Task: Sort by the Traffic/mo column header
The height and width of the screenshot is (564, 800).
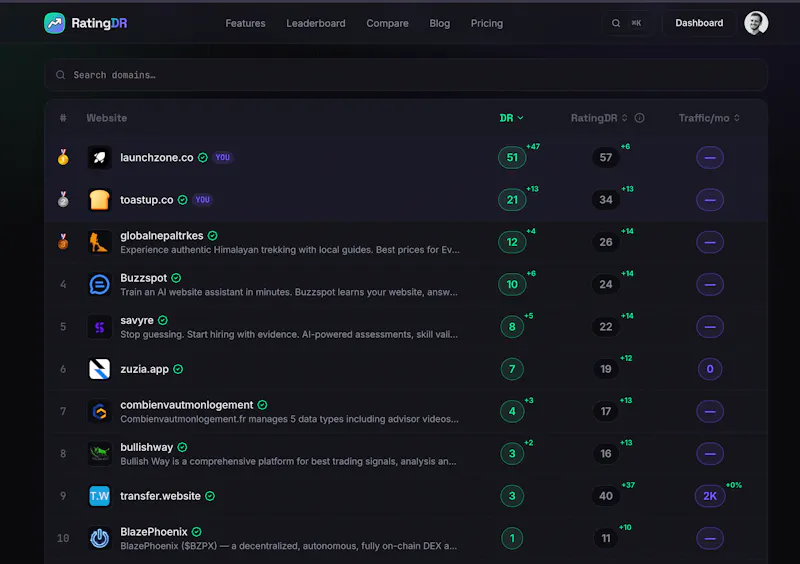Action: (709, 118)
